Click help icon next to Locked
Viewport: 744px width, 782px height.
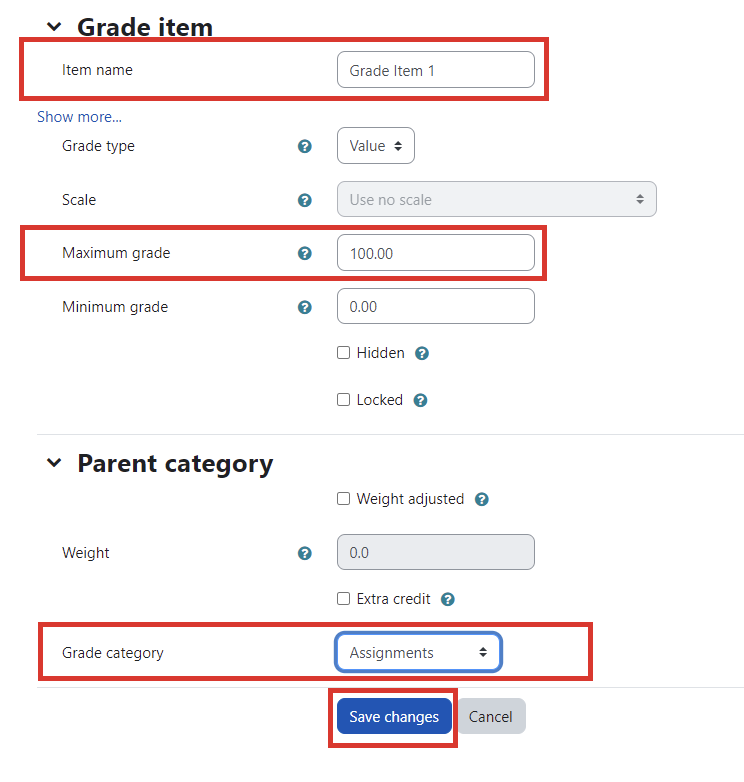pos(421,400)
